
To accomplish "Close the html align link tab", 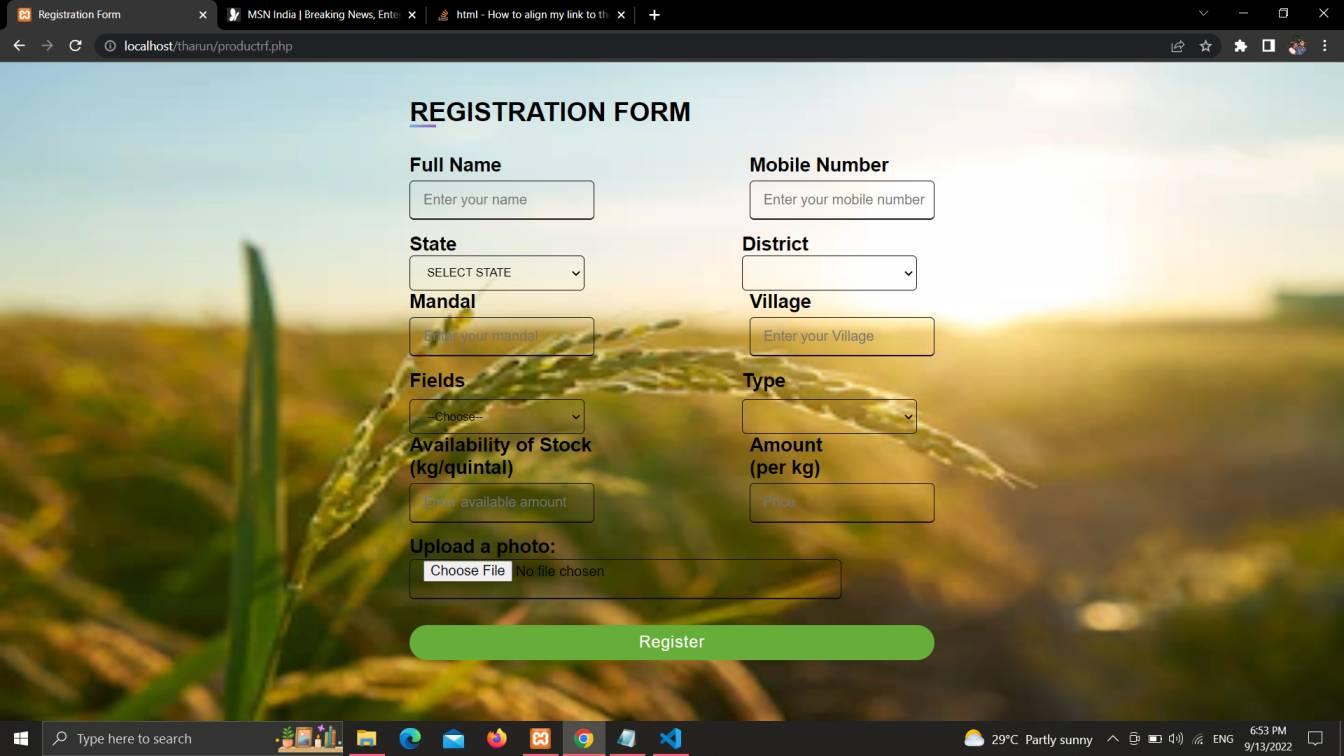I will [x=621, y=15].
